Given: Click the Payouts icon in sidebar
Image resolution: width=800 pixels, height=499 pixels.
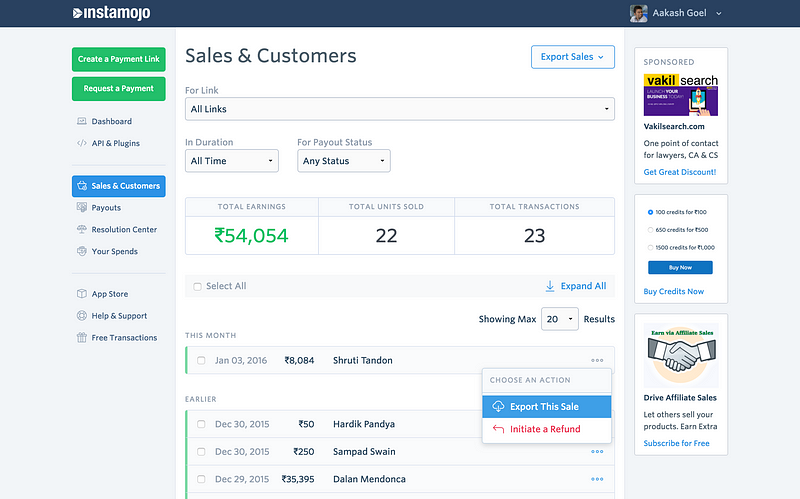Looking at the screenshot, I should tap(82, 208).
